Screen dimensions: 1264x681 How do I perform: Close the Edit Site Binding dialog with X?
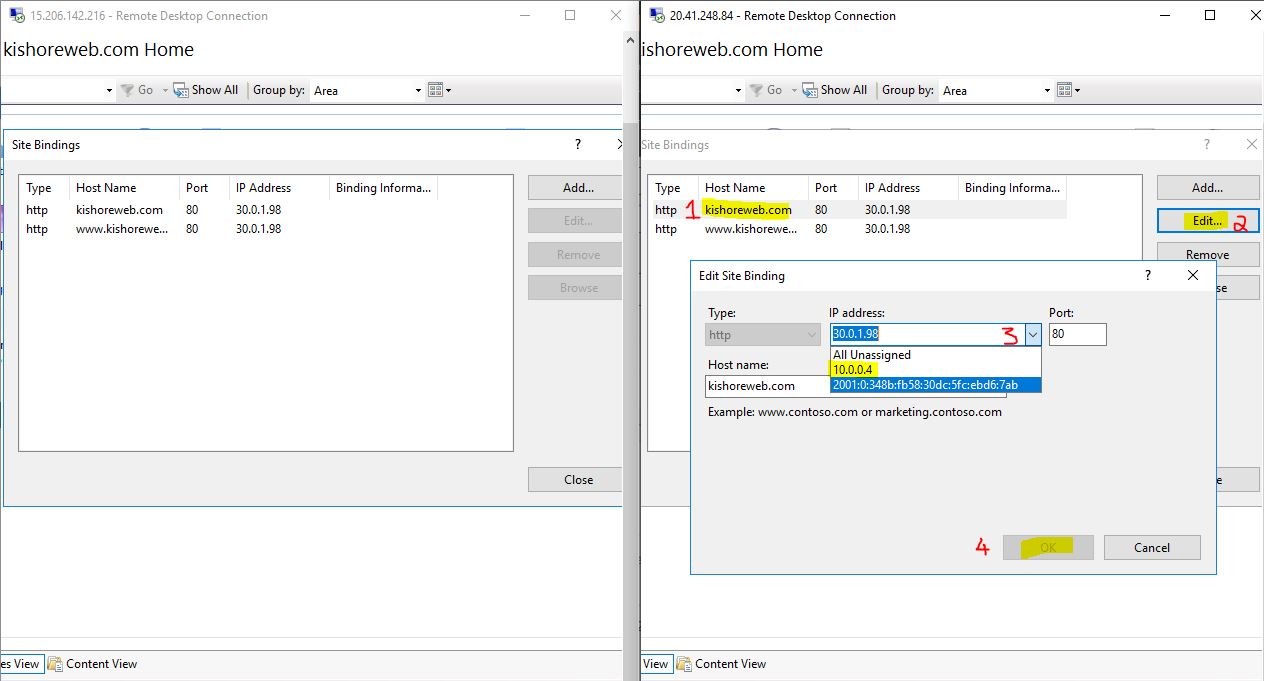tap(1193, 275)
